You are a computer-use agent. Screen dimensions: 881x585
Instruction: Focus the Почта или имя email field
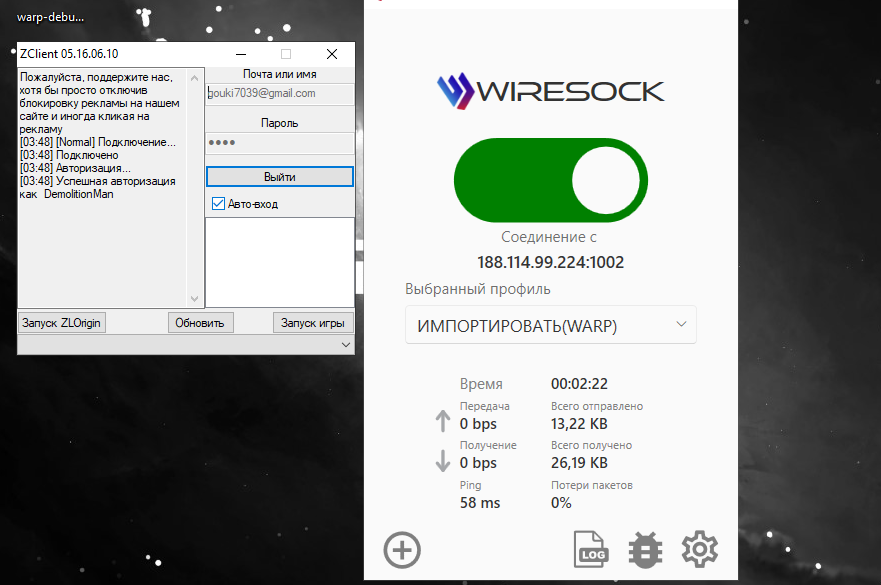click(280, 93)
